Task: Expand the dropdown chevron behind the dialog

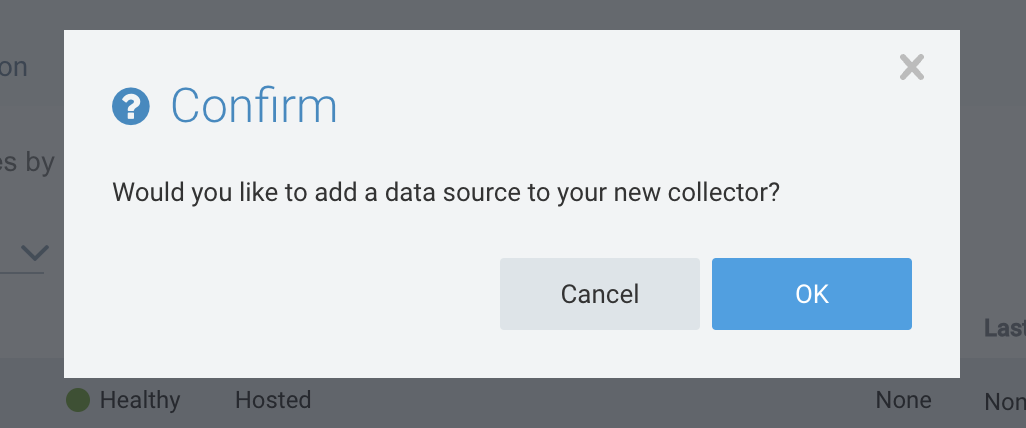Action: coord(35,251)
